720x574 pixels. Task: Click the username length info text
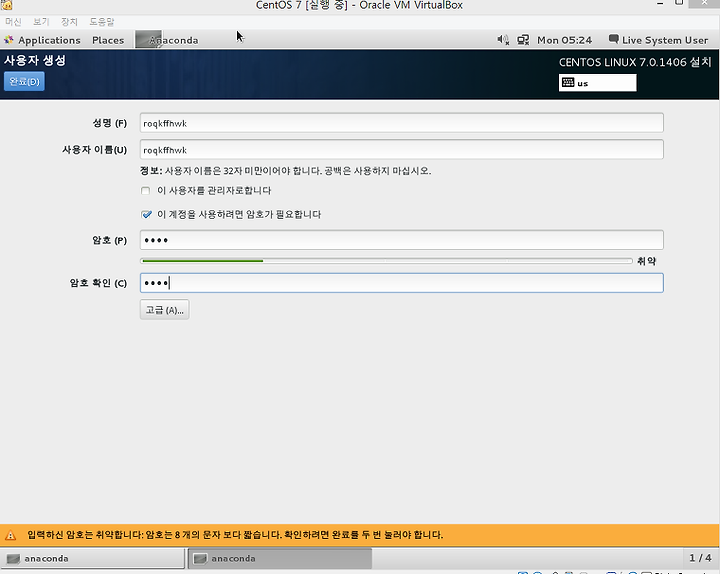point(285,171)
